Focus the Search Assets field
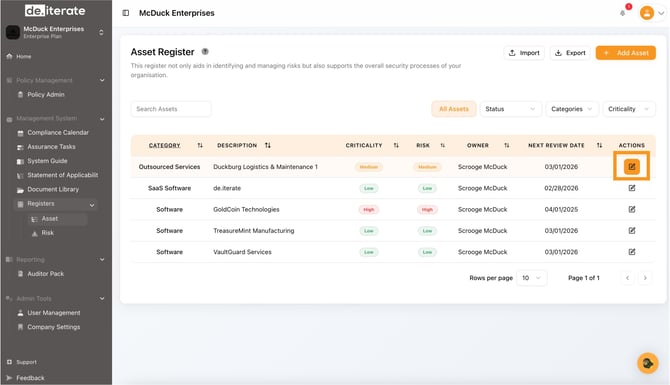670x385 pixels. coord(171,109)
